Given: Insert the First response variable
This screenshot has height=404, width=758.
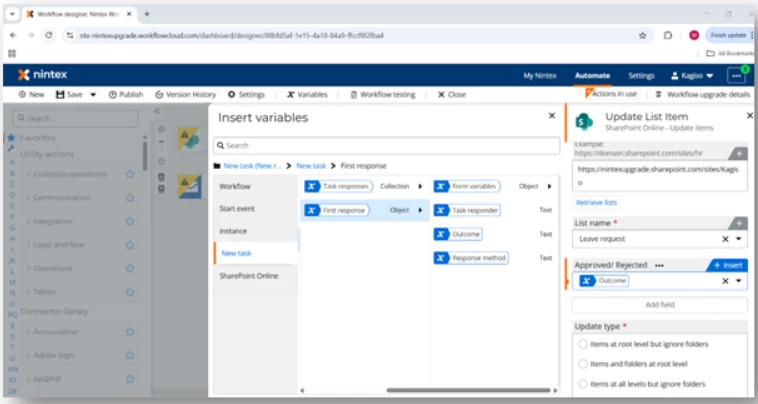Looking at the screenshot, I should pos(336,210).
